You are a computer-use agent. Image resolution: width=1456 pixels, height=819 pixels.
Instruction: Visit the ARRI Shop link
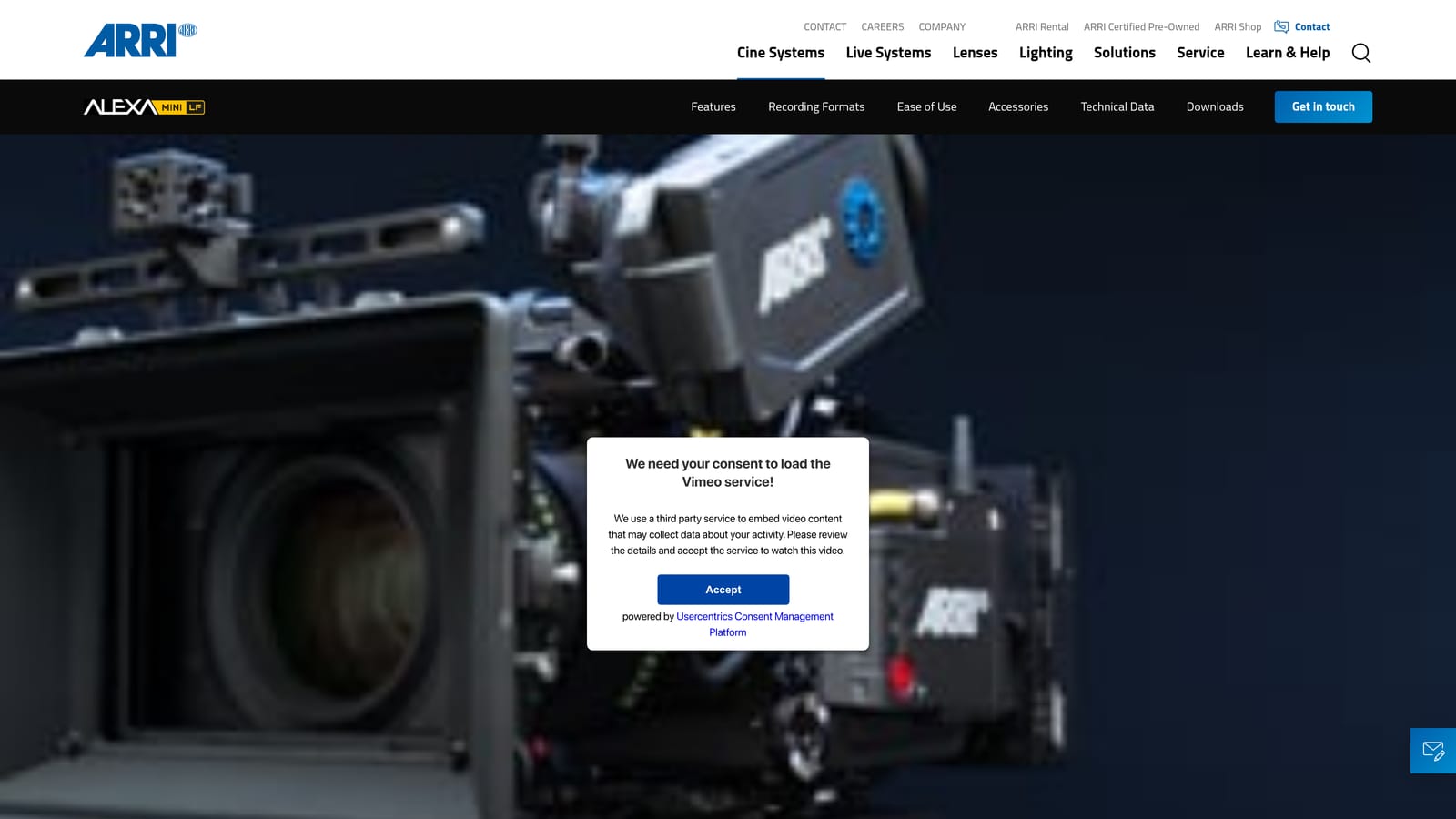(1238, 27)
